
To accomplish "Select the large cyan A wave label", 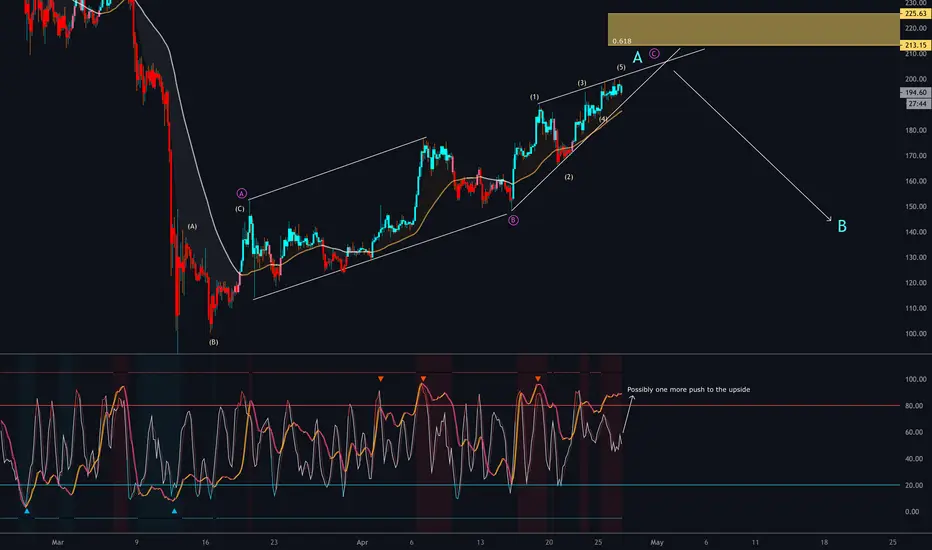I will click(x=637, y=58).
